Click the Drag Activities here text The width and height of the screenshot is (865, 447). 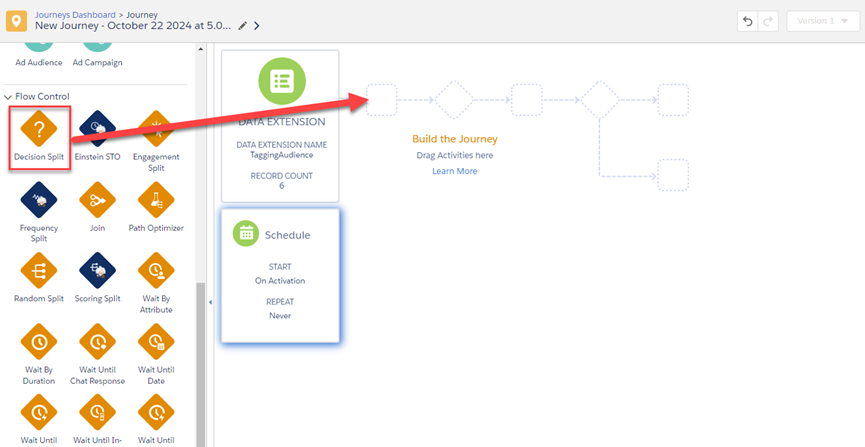coord(455,155)
